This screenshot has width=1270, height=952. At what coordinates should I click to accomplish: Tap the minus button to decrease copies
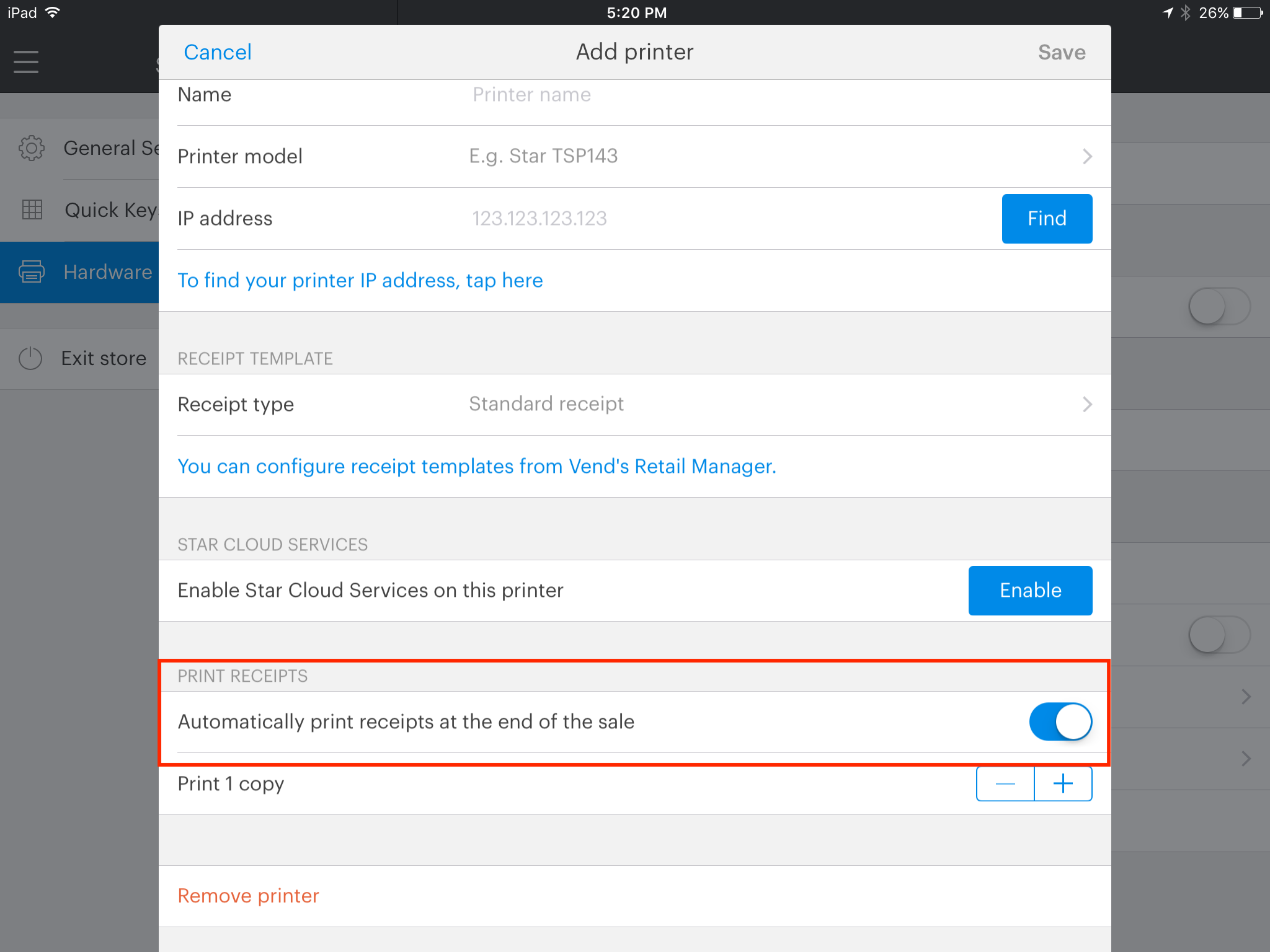click(x=1005, y=784)
